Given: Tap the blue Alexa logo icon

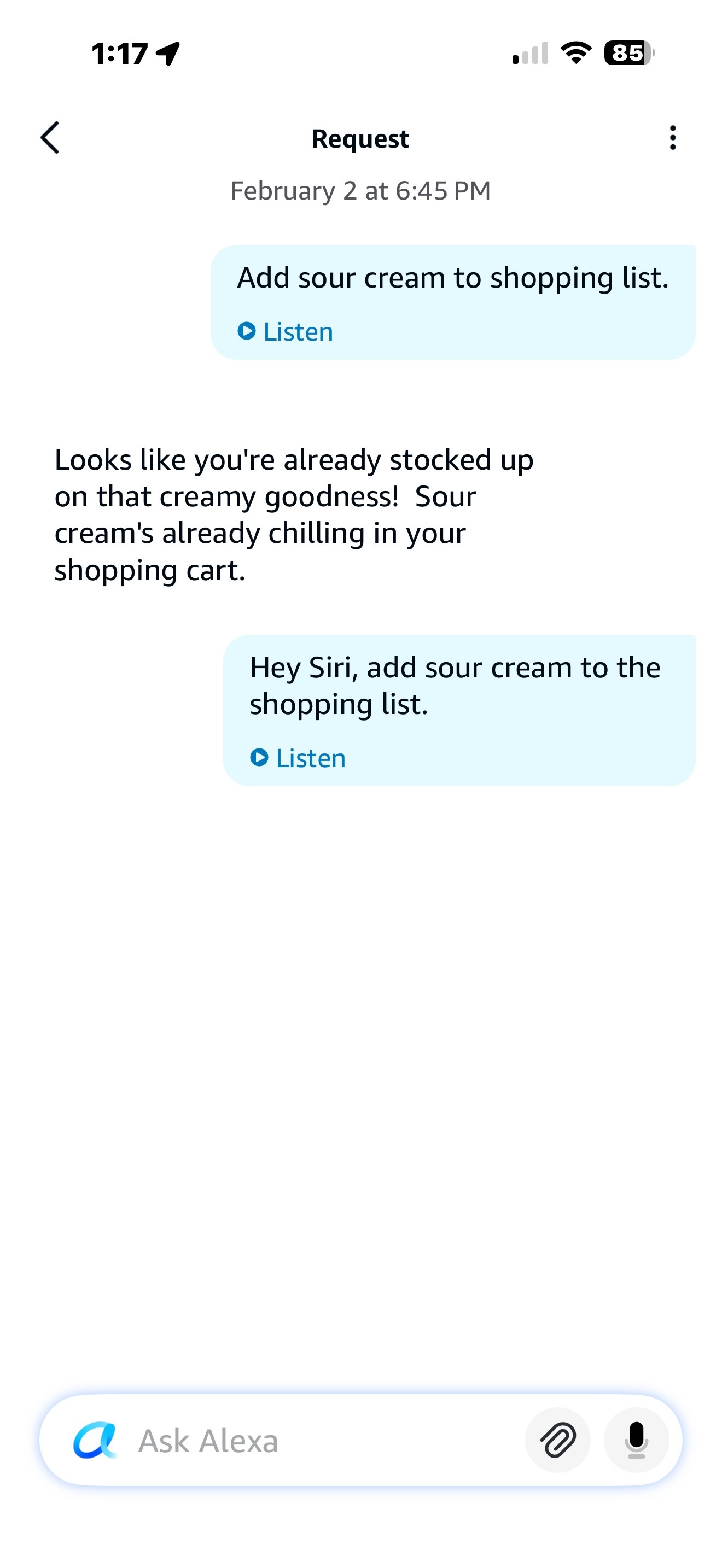Looking at the screenshot, I should (95, 1440).
